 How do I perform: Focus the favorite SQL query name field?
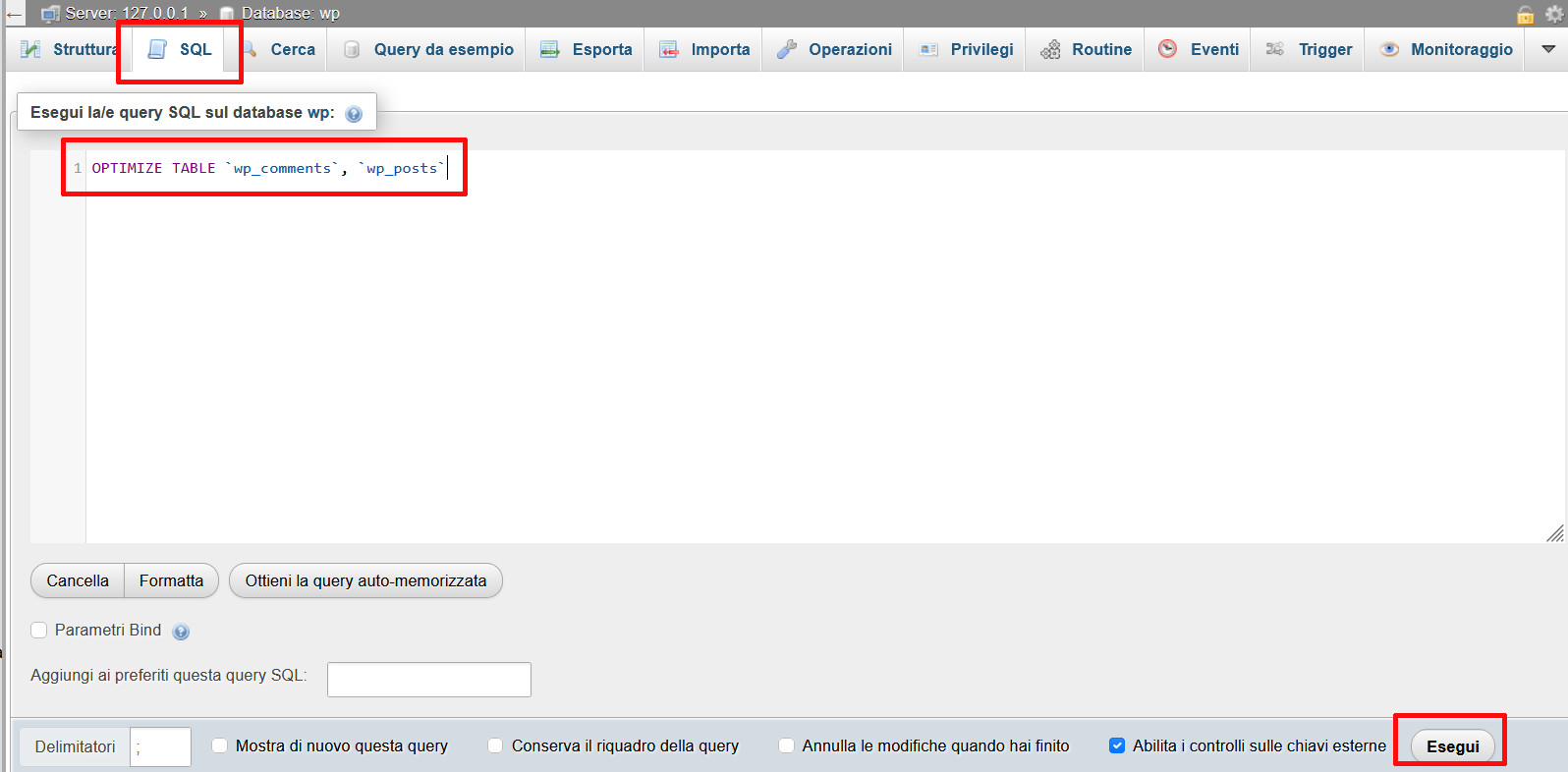(x=428, y=680)
